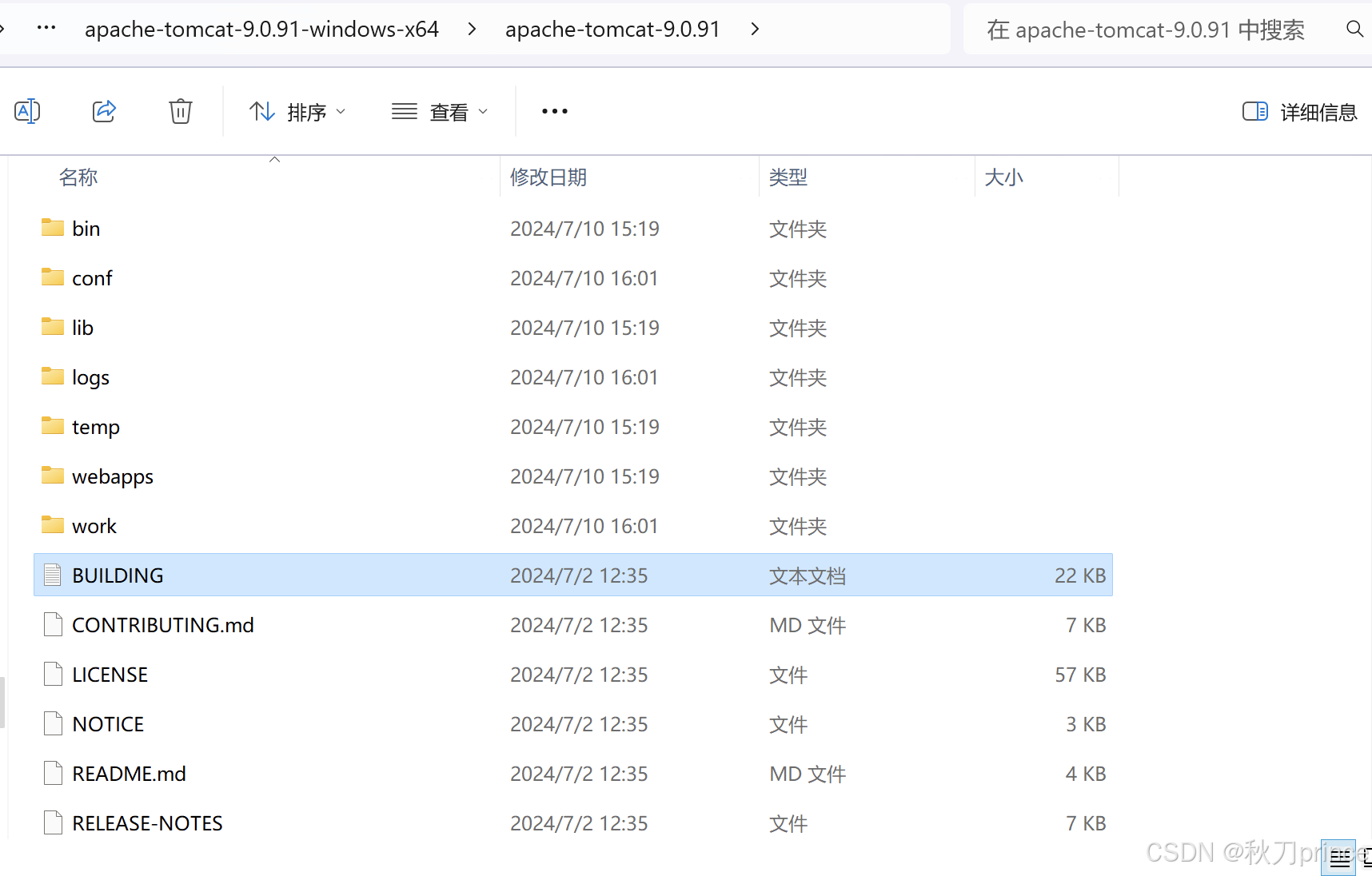Select the lib folder icon
The image size is (1372, 876).
[53, 327]
